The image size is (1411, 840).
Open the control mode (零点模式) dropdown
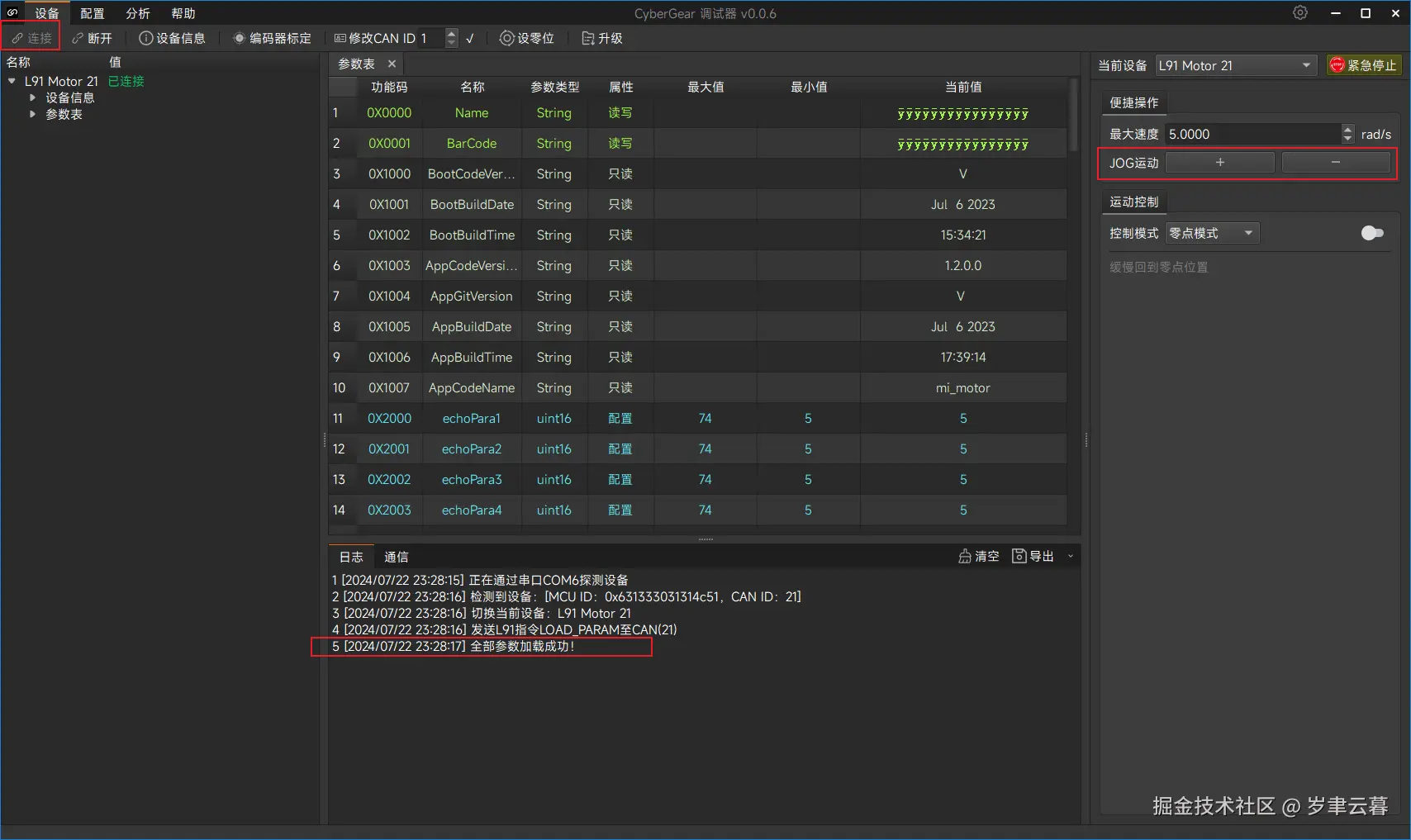click(1212, 233)
